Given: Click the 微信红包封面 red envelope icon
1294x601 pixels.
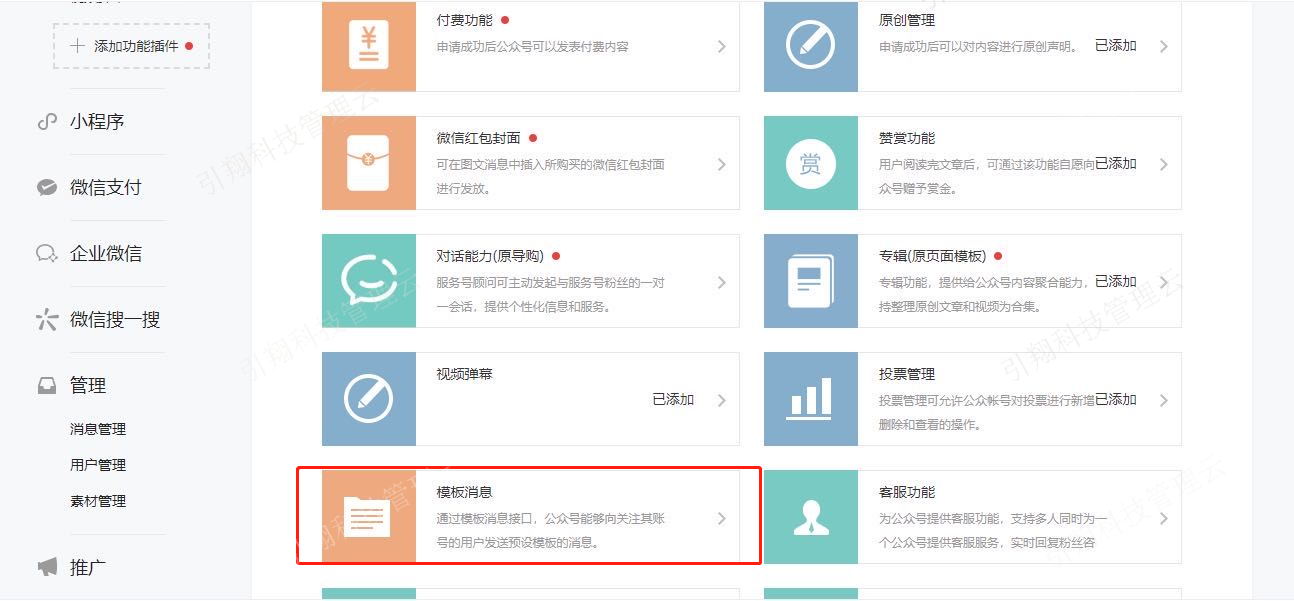Looking at the screenshot, I should pyautogui.click(x=369, y=163).
